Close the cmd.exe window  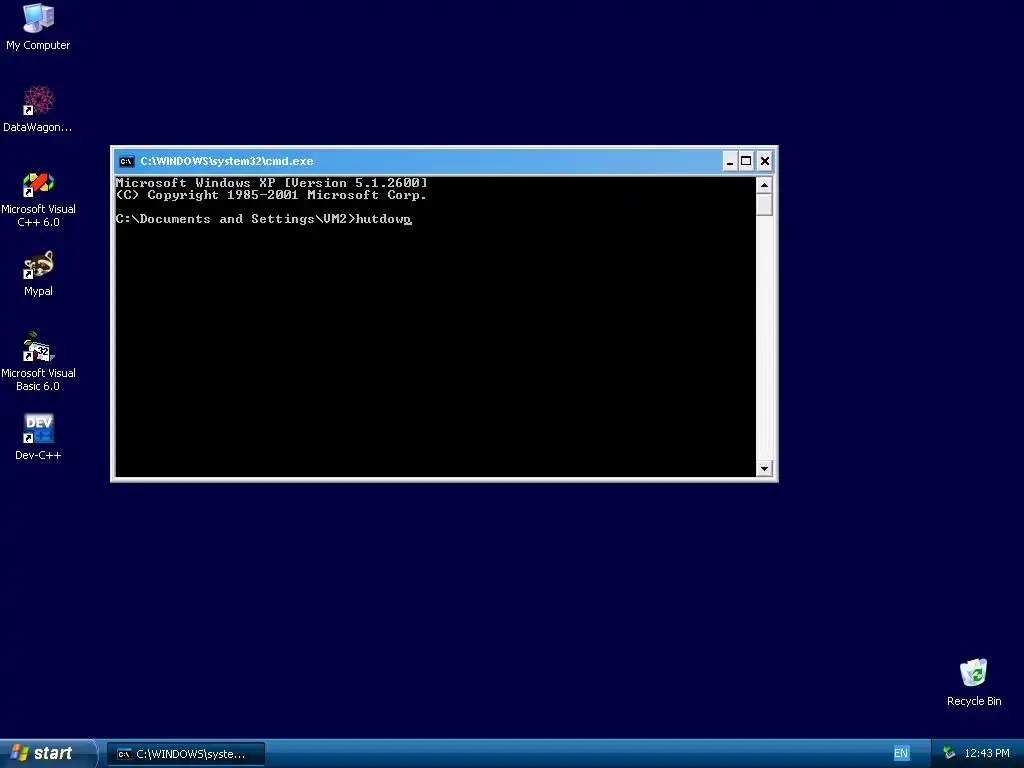[x=765, y=161]
